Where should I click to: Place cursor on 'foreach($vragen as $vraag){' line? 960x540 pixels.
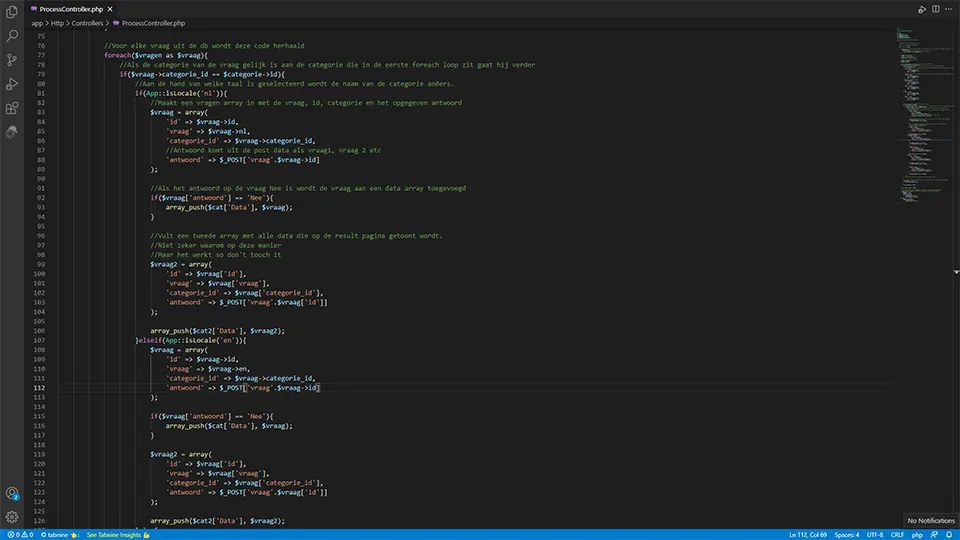[156, 55]
